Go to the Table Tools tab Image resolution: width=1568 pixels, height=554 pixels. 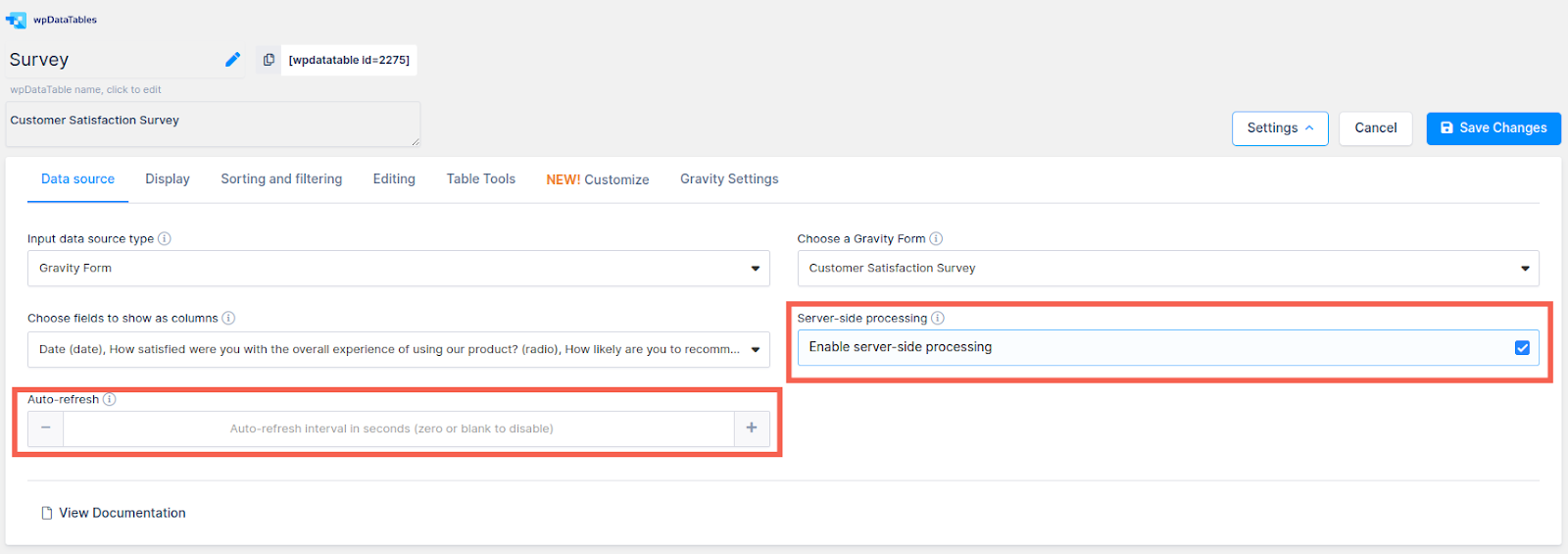pos(481,179)
